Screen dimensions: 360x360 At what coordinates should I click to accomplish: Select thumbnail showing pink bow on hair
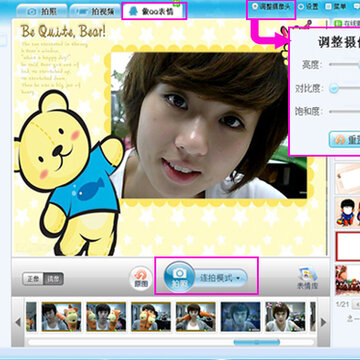coord(285,317)
